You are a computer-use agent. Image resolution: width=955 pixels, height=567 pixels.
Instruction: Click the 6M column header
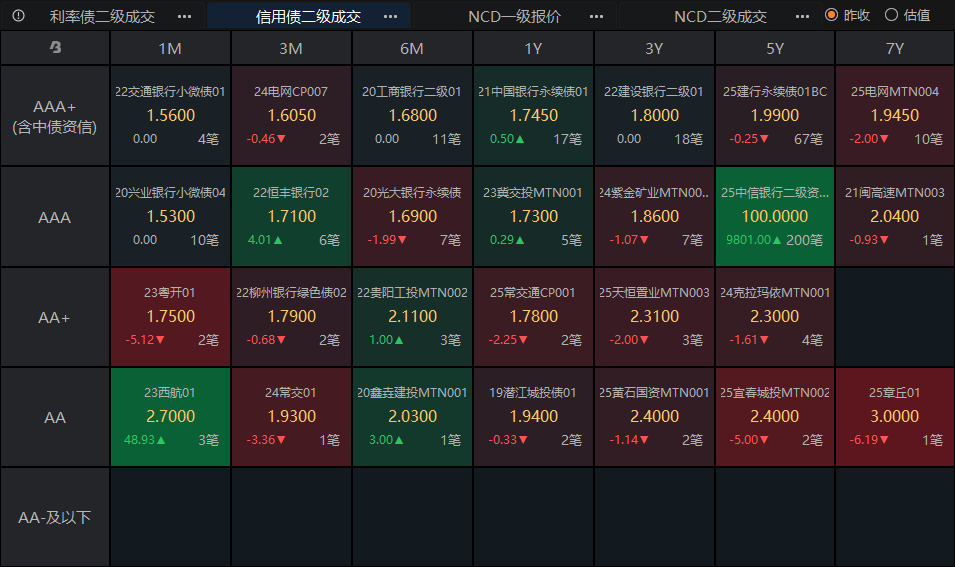tap(412, 48)
